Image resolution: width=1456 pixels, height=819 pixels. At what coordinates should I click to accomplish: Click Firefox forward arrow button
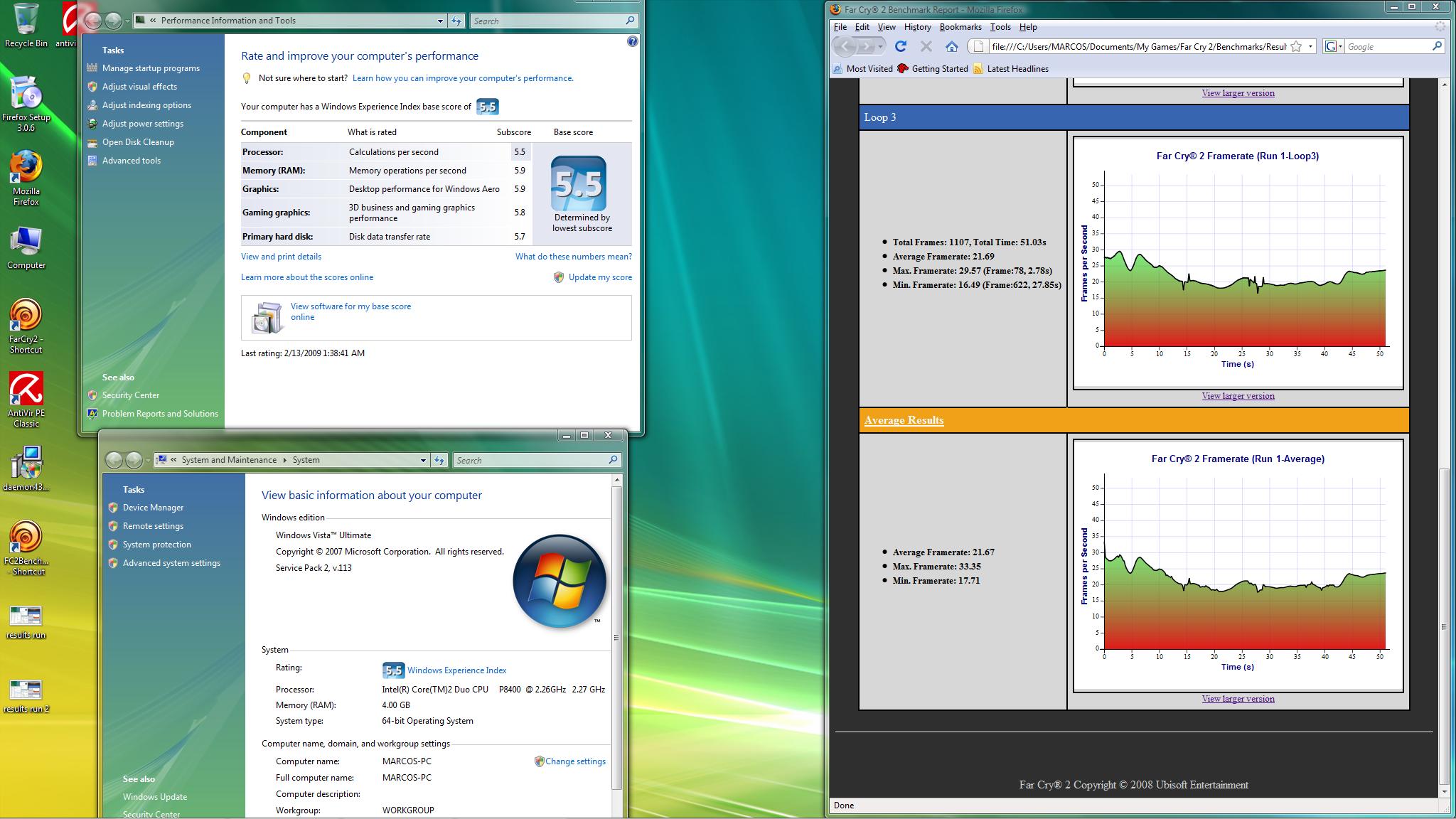tap(866, 46)
